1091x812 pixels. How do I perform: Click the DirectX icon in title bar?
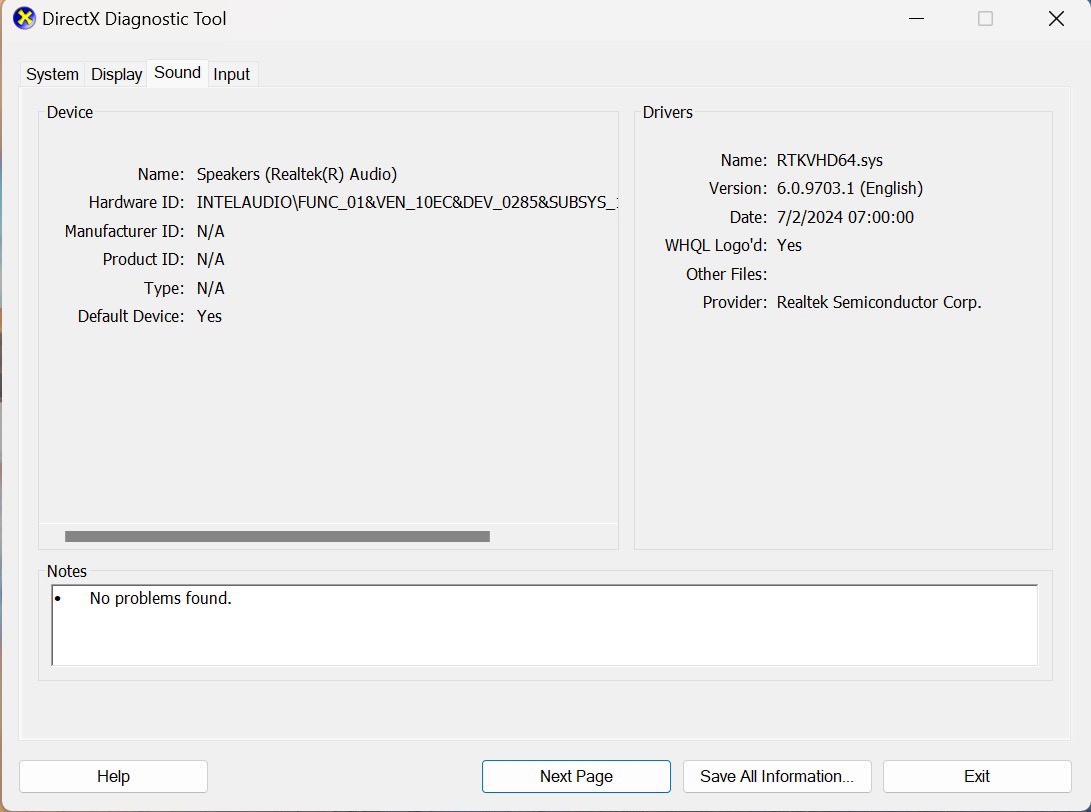coord(24,19)
